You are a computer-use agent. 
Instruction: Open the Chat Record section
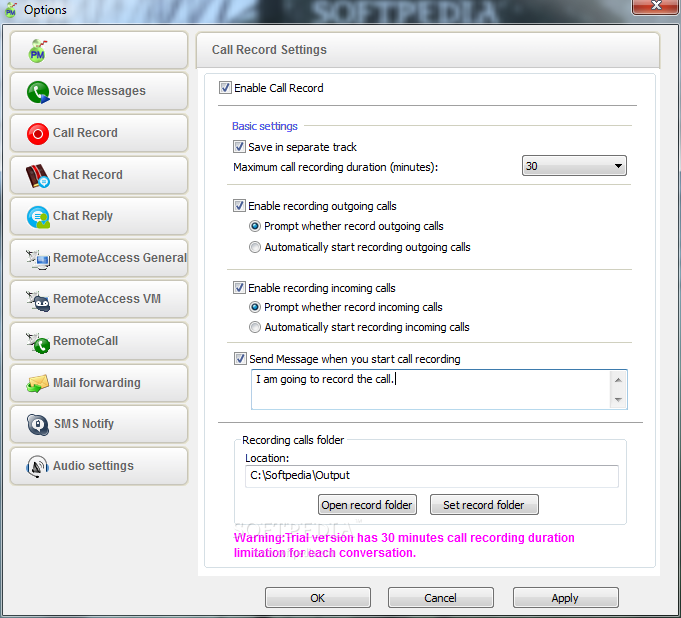point(99,175)
